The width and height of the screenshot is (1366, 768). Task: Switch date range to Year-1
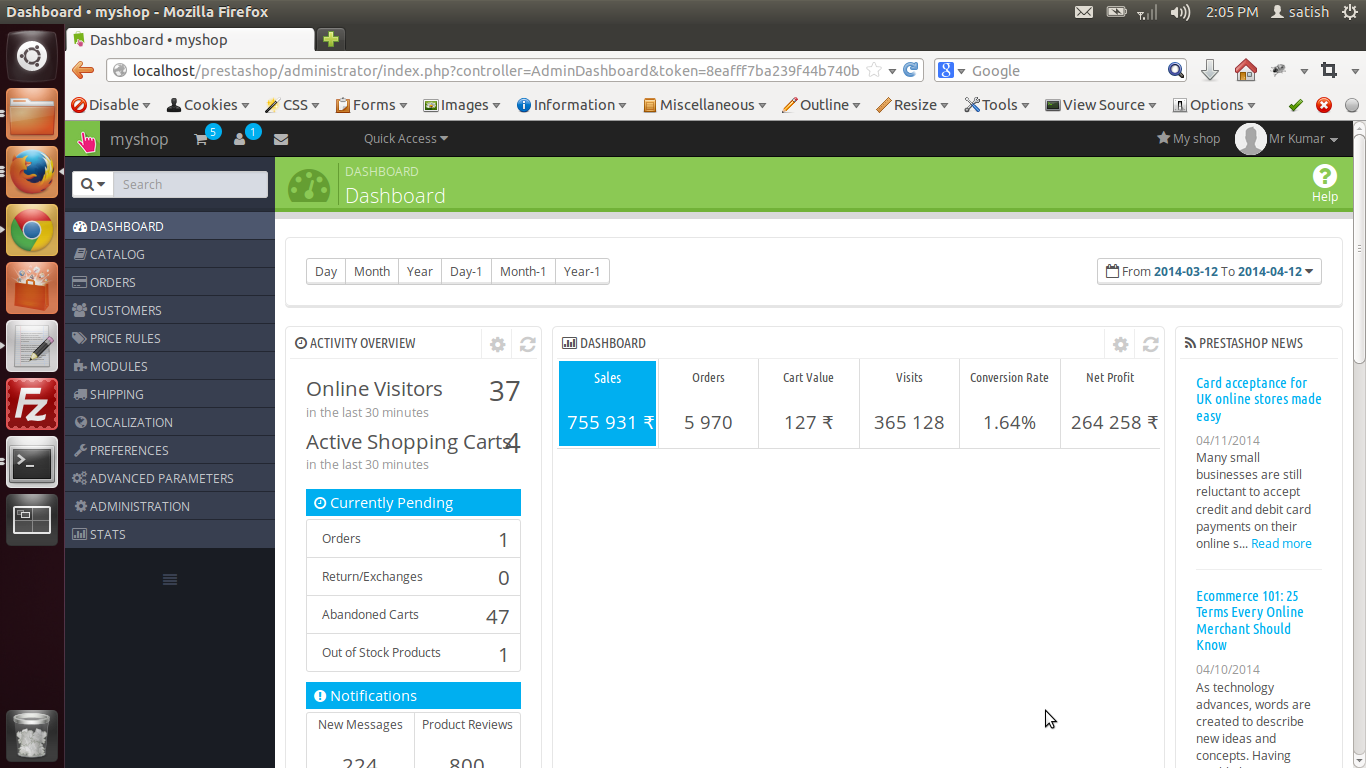point(582,272)
